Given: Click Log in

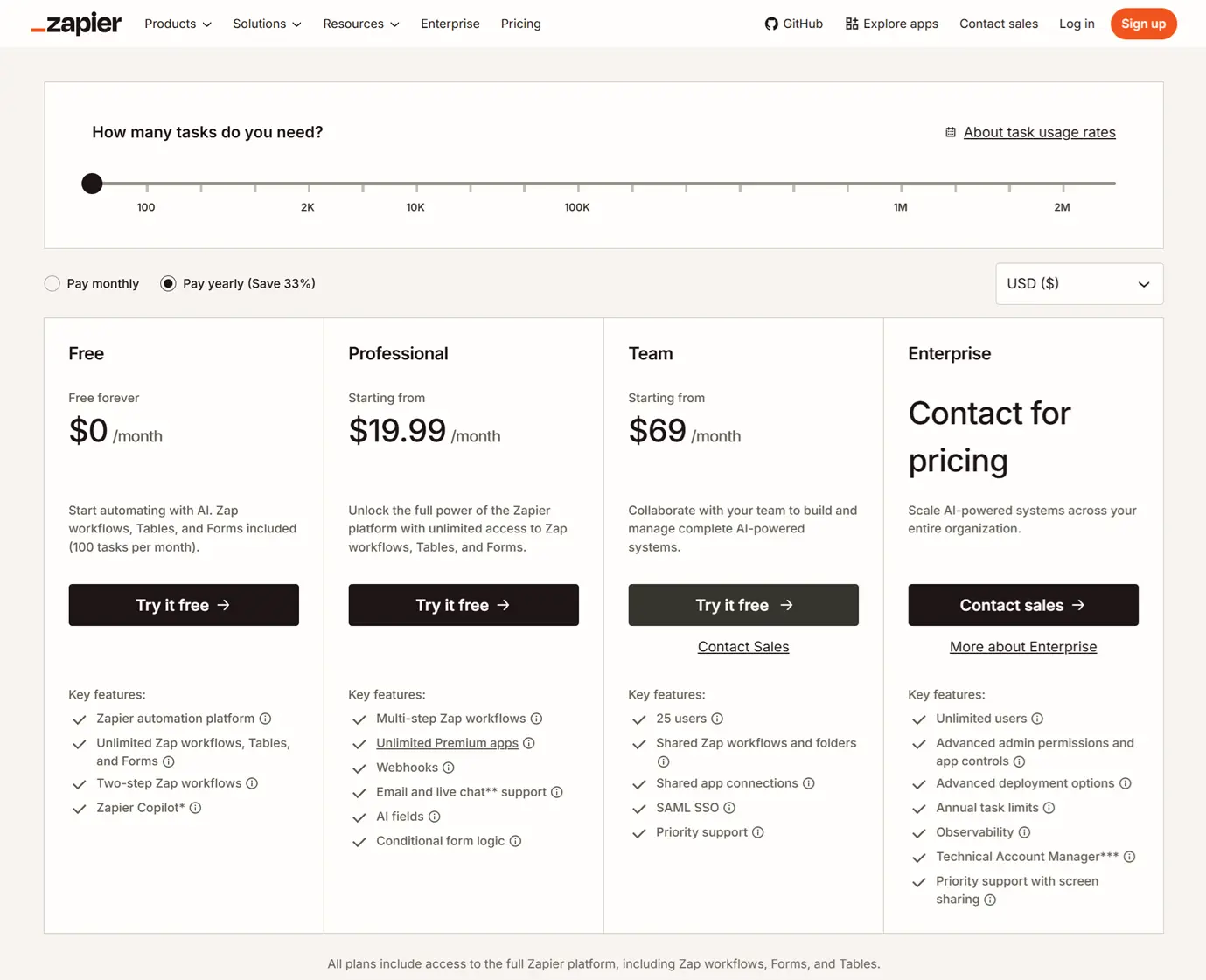Looking at the screenshot, I should 1077,24.
